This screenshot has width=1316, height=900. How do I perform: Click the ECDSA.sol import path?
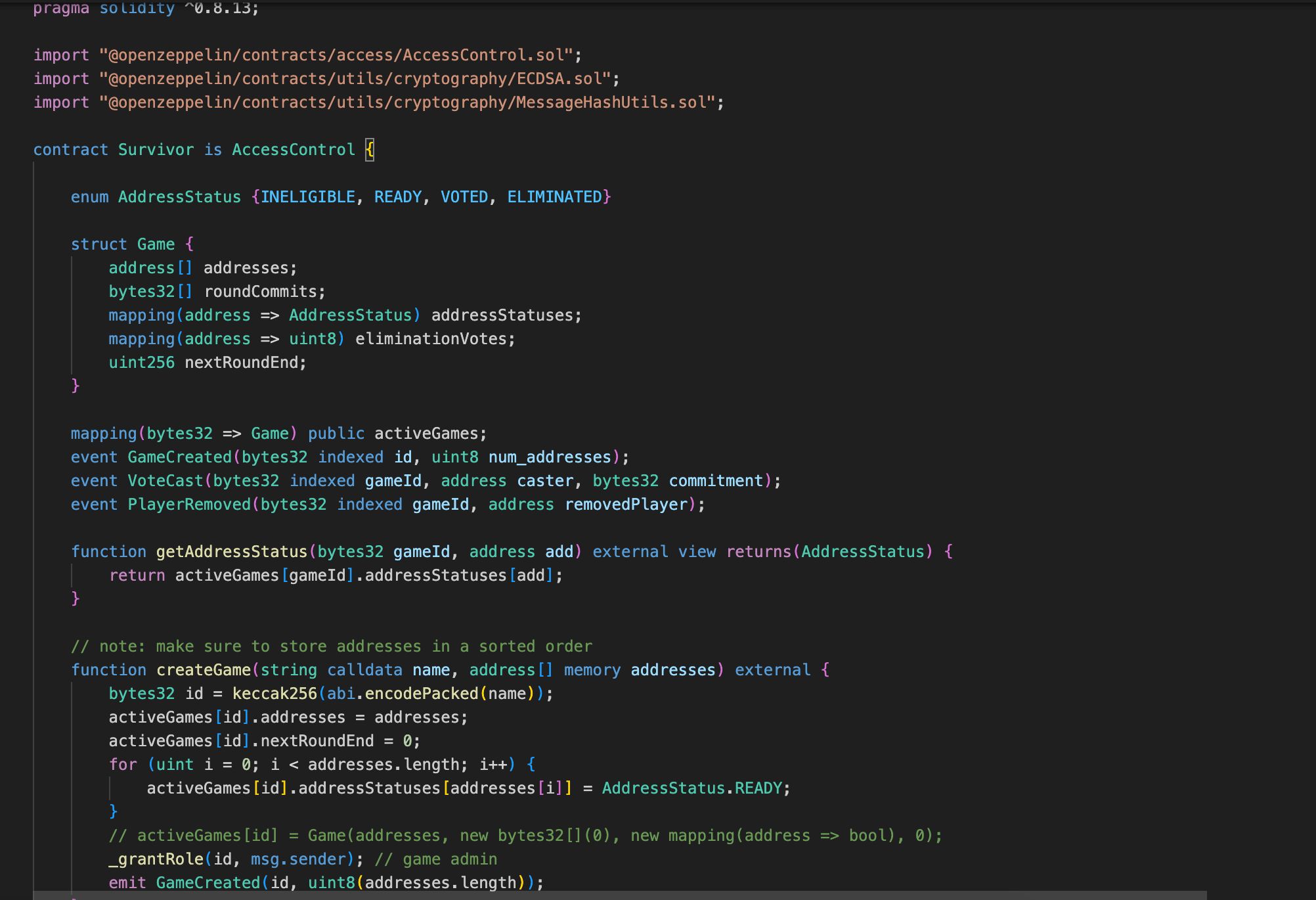[x=356, y=79]
